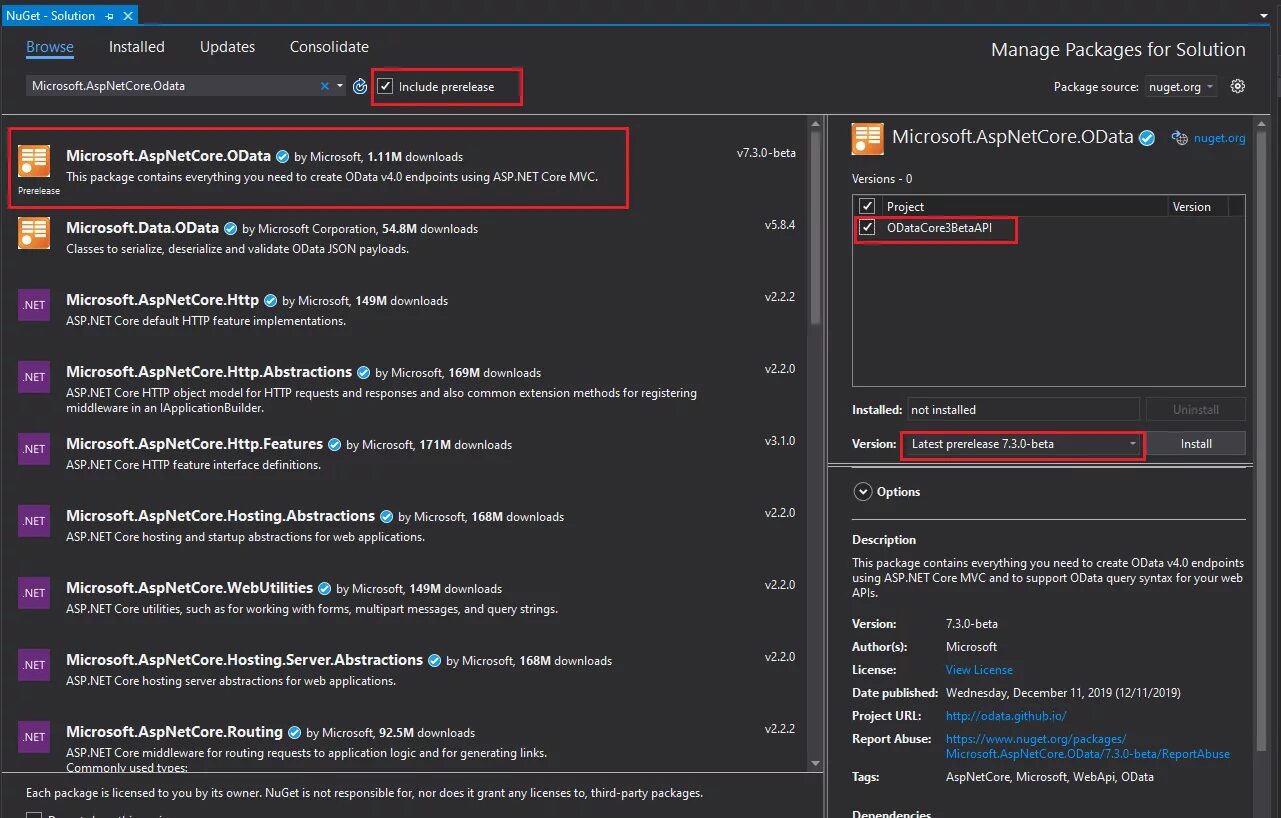Switch to the Browse tab

click(x=50, y=47)
